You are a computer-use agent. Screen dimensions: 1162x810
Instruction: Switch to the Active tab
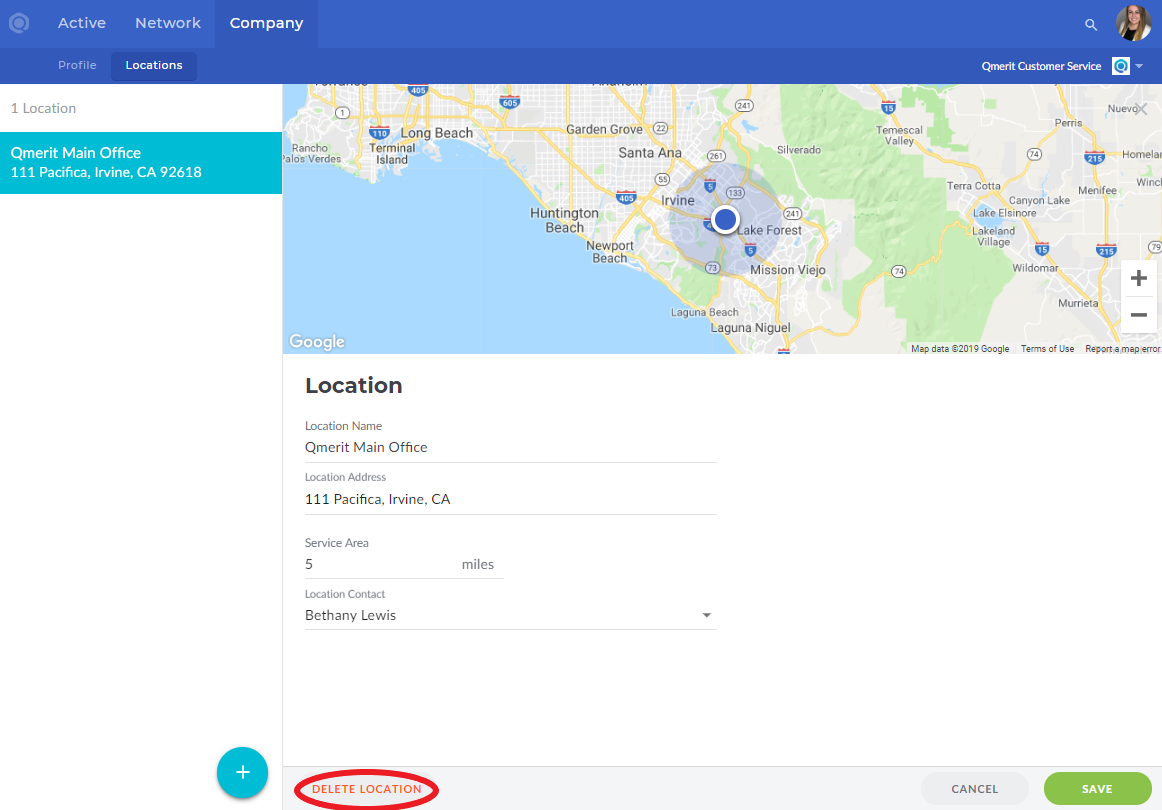82,23
